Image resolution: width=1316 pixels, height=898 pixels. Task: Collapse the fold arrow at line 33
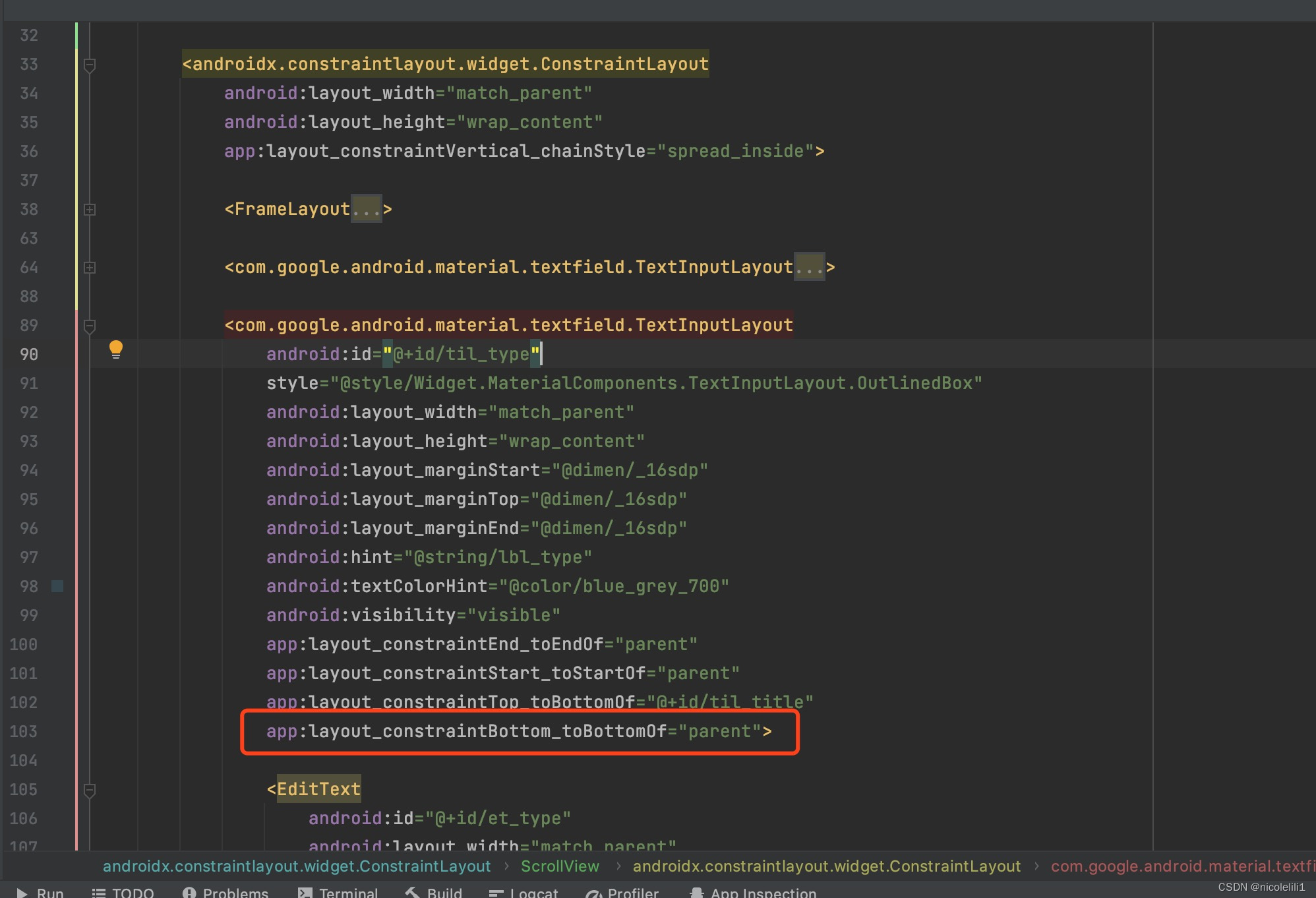[x=90, y=64]
